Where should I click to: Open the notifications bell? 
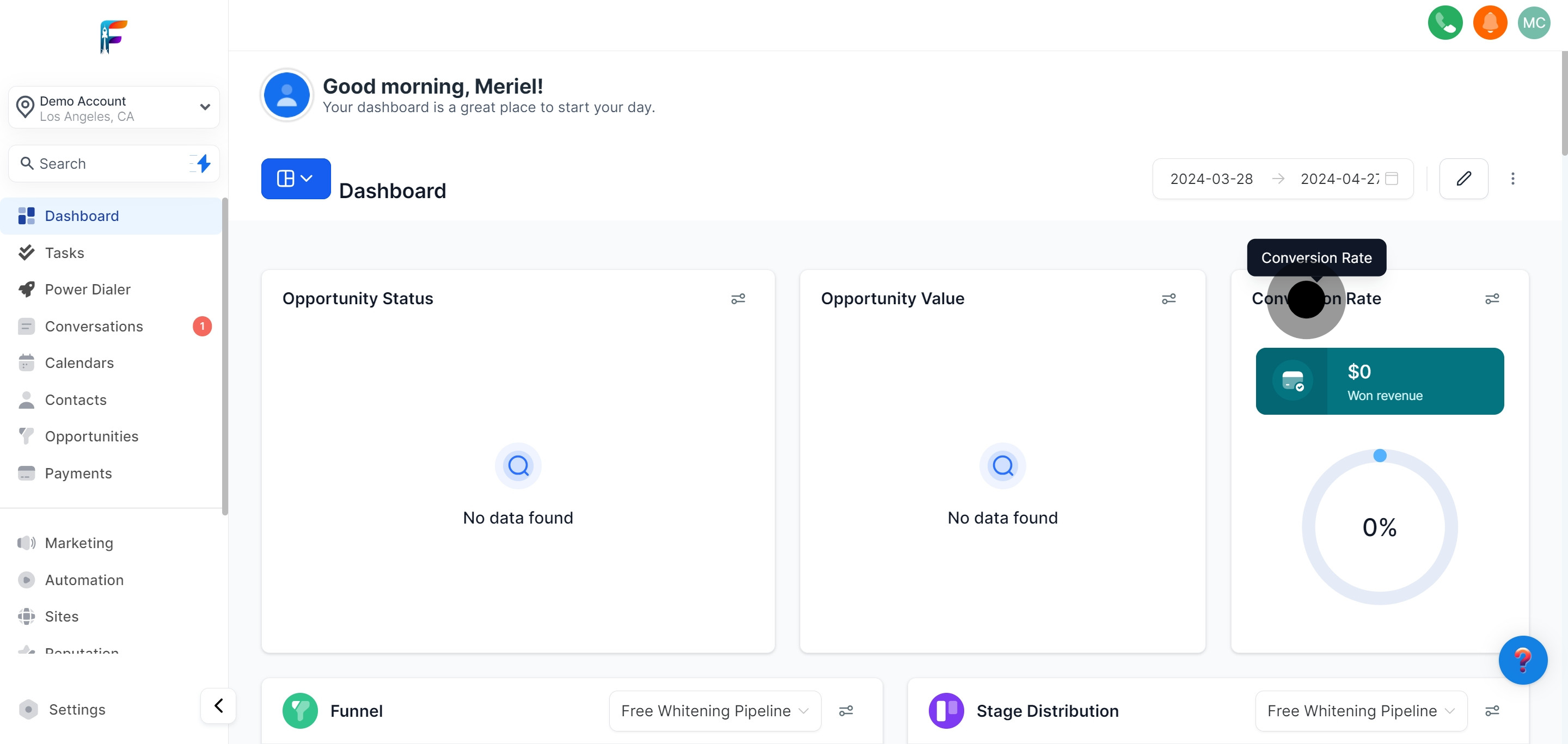point(1490,22)
